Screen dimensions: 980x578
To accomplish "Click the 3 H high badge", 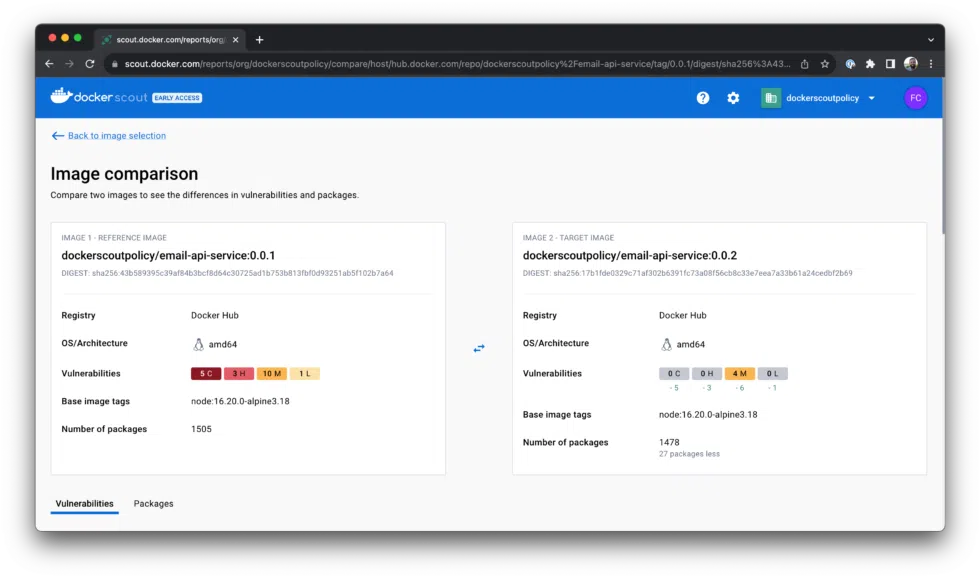I will (239, 374).
